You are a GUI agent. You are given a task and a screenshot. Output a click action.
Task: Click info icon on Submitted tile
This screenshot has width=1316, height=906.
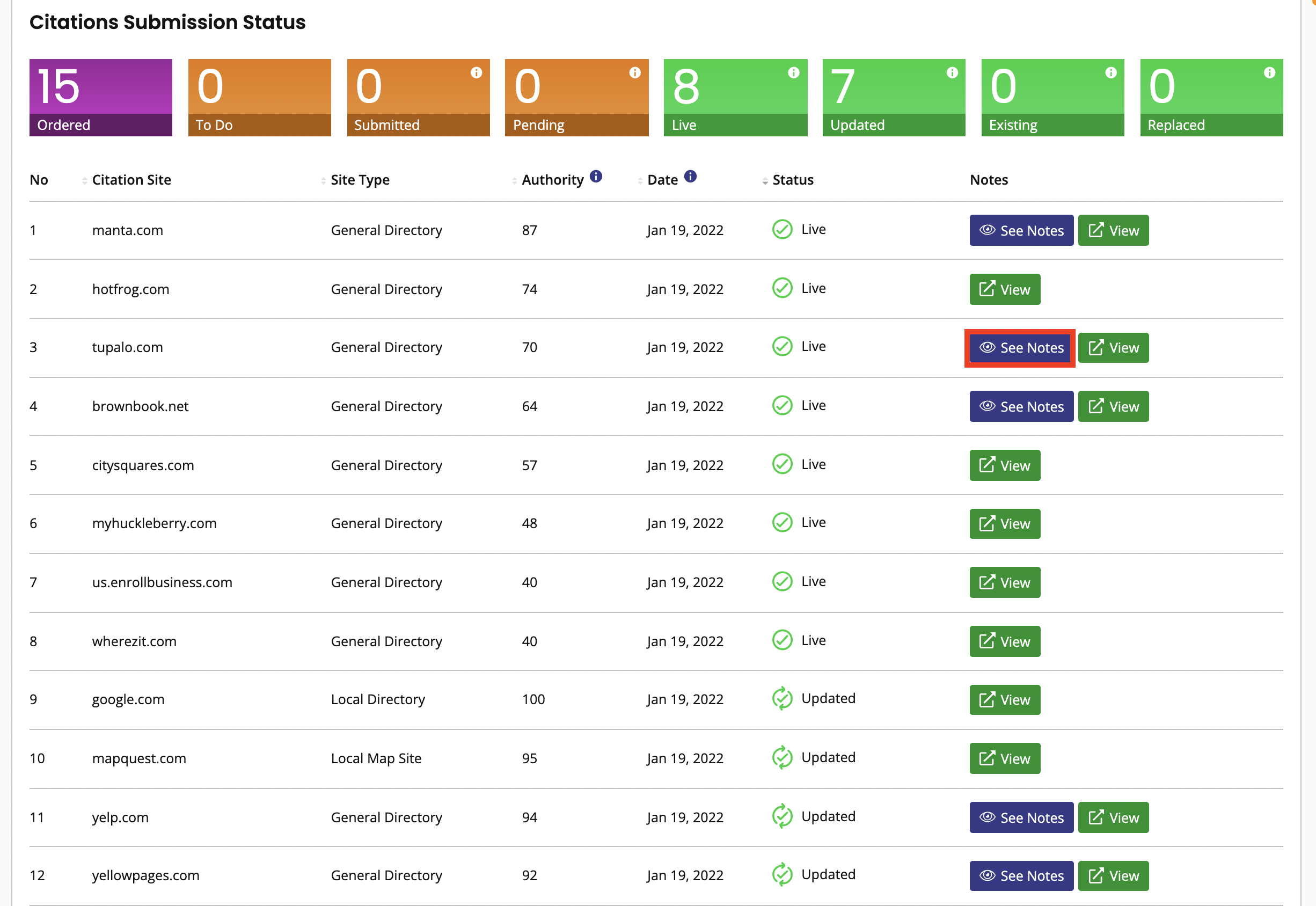[x=476, y=72]
